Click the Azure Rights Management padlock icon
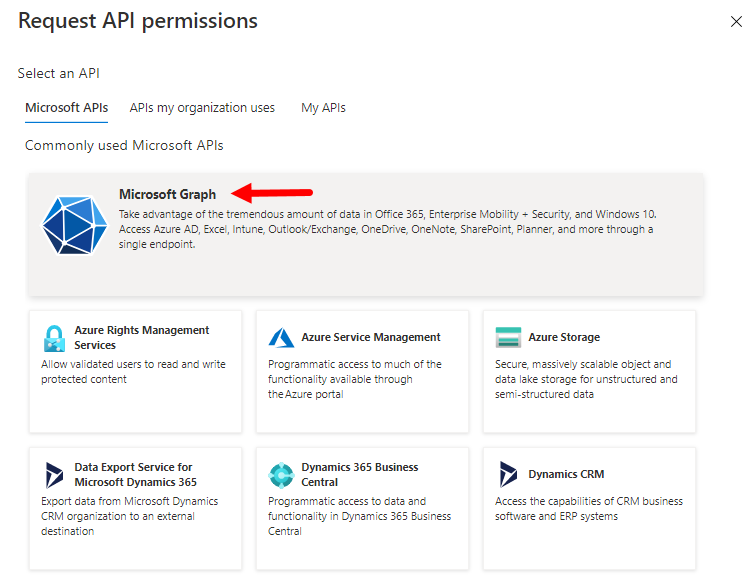Viewport: 747px width, 577px height. point(54,338)
